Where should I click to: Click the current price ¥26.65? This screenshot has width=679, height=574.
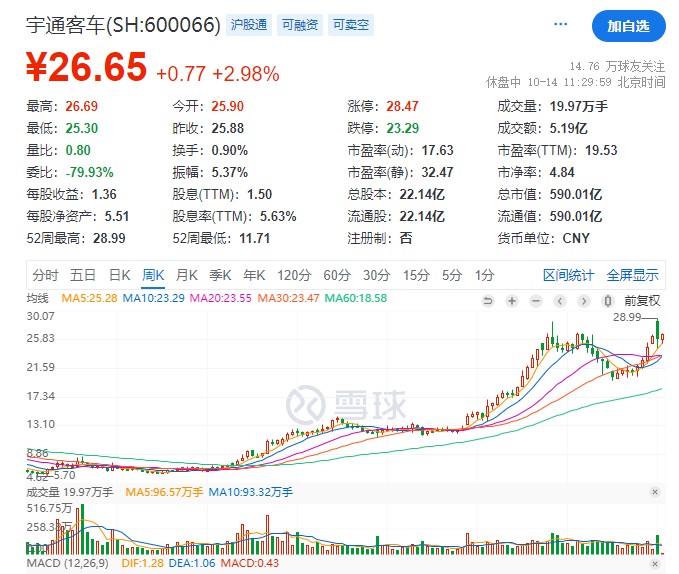tap(87, 67)
